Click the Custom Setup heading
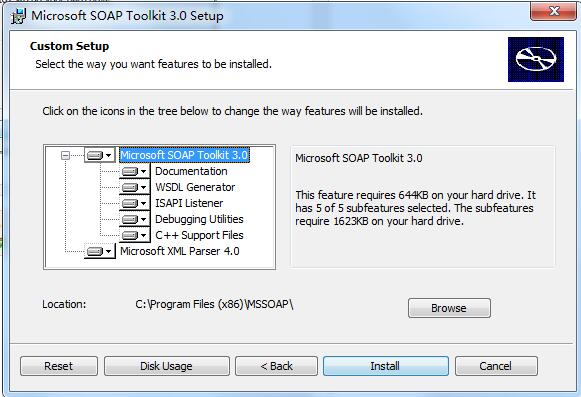Image resolution: width=581 pixels, height=397 pixels. click(x=69, y=46)
